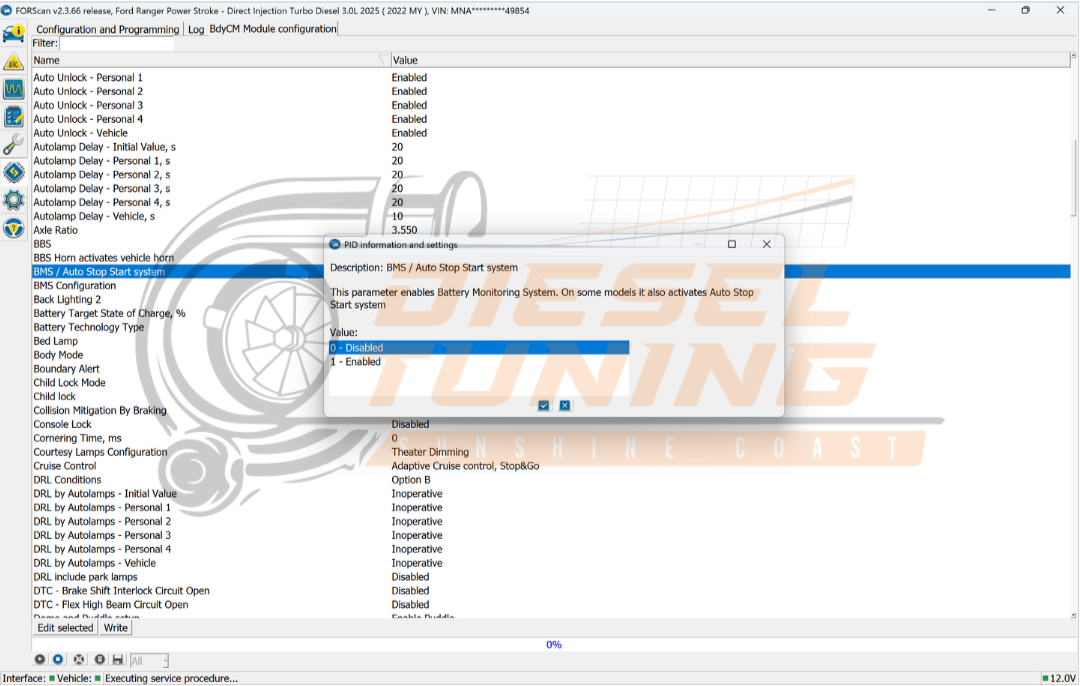Open the Vehicle information sidebar icon

[14, 32]
